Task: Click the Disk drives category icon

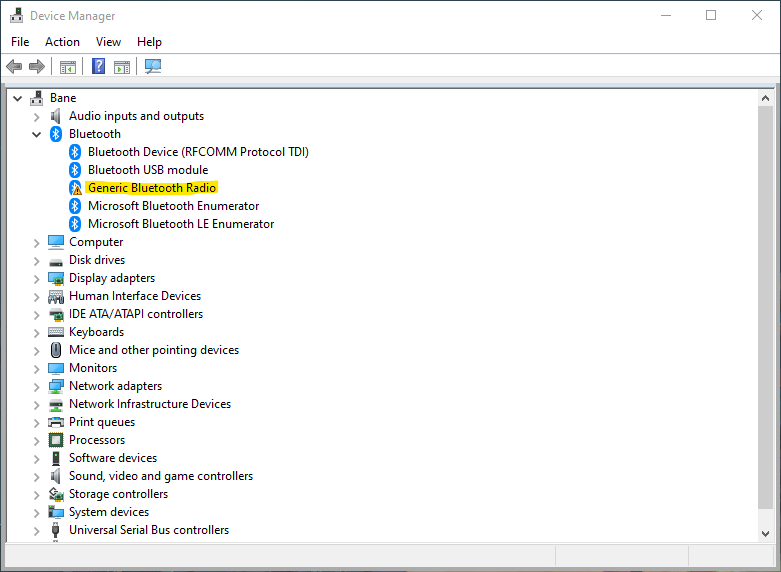Action: pyautogui.click(x=56, y=261)
